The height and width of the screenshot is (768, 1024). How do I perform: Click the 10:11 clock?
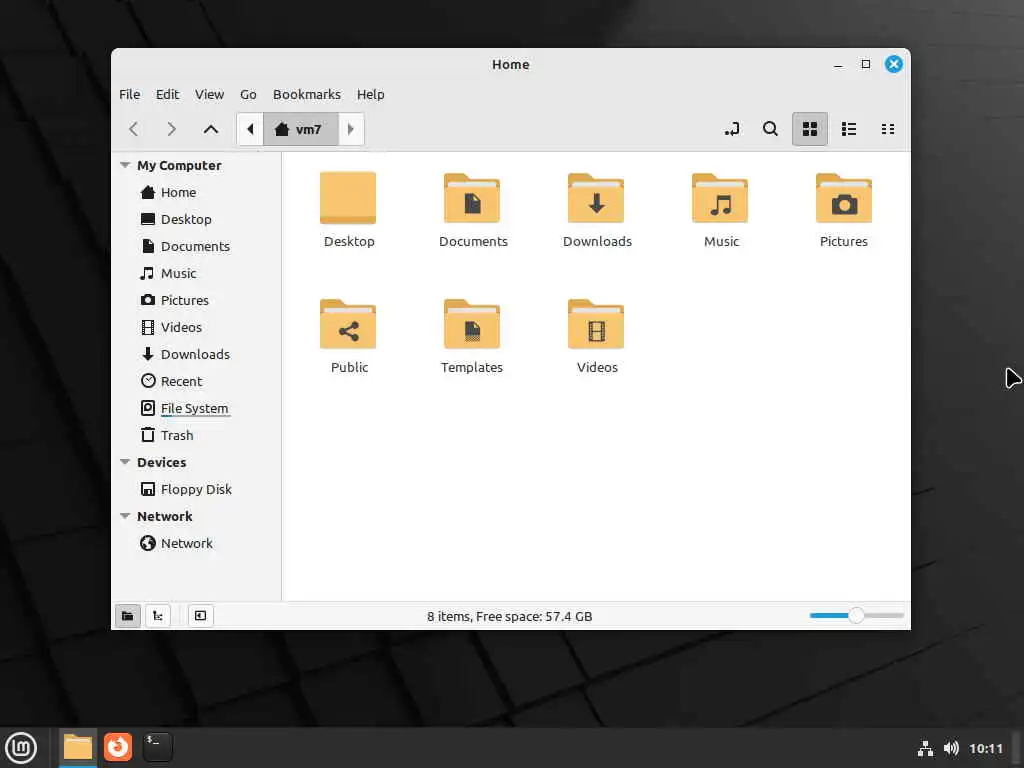985,749
